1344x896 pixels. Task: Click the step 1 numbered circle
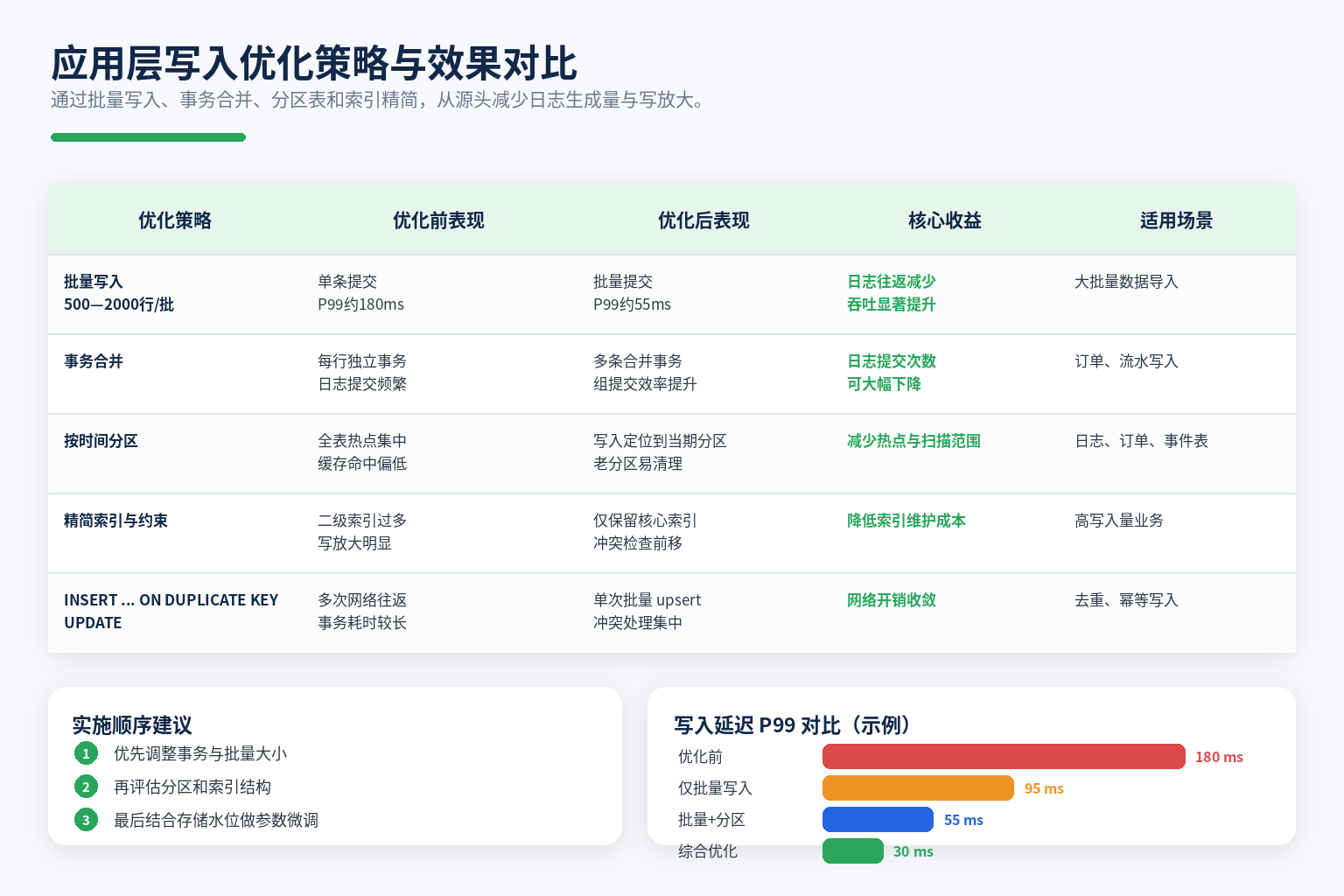pos(86,753)
